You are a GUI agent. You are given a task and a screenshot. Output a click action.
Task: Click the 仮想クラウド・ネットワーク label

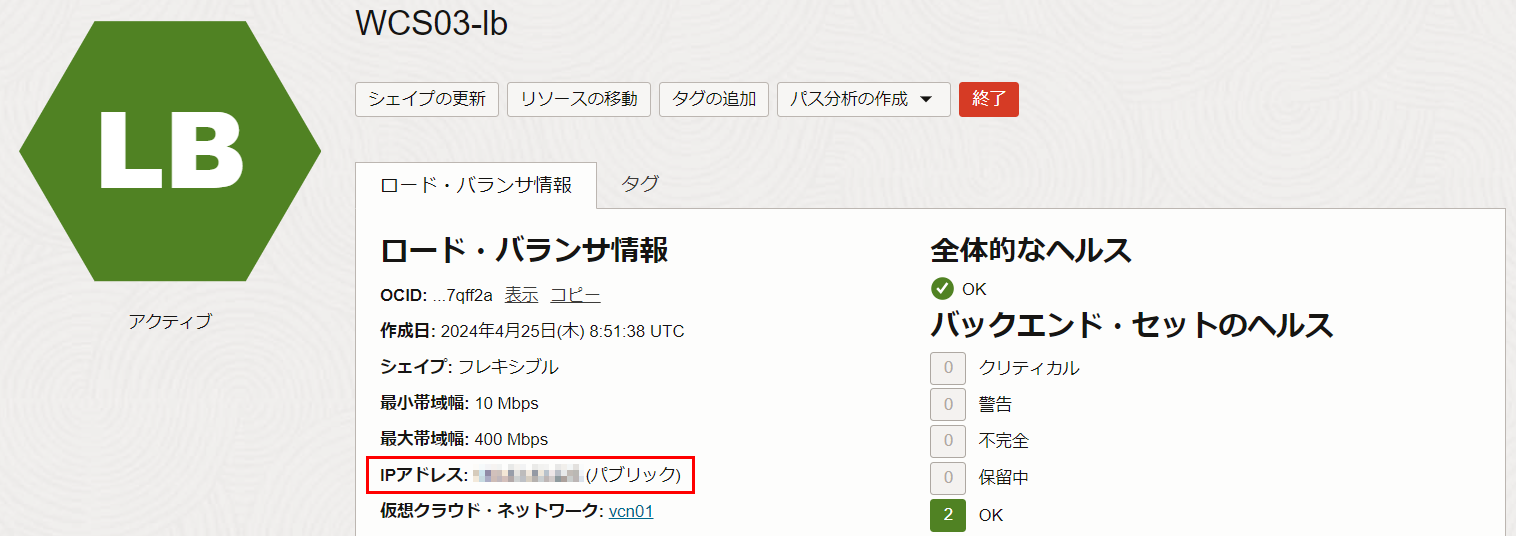492,511
